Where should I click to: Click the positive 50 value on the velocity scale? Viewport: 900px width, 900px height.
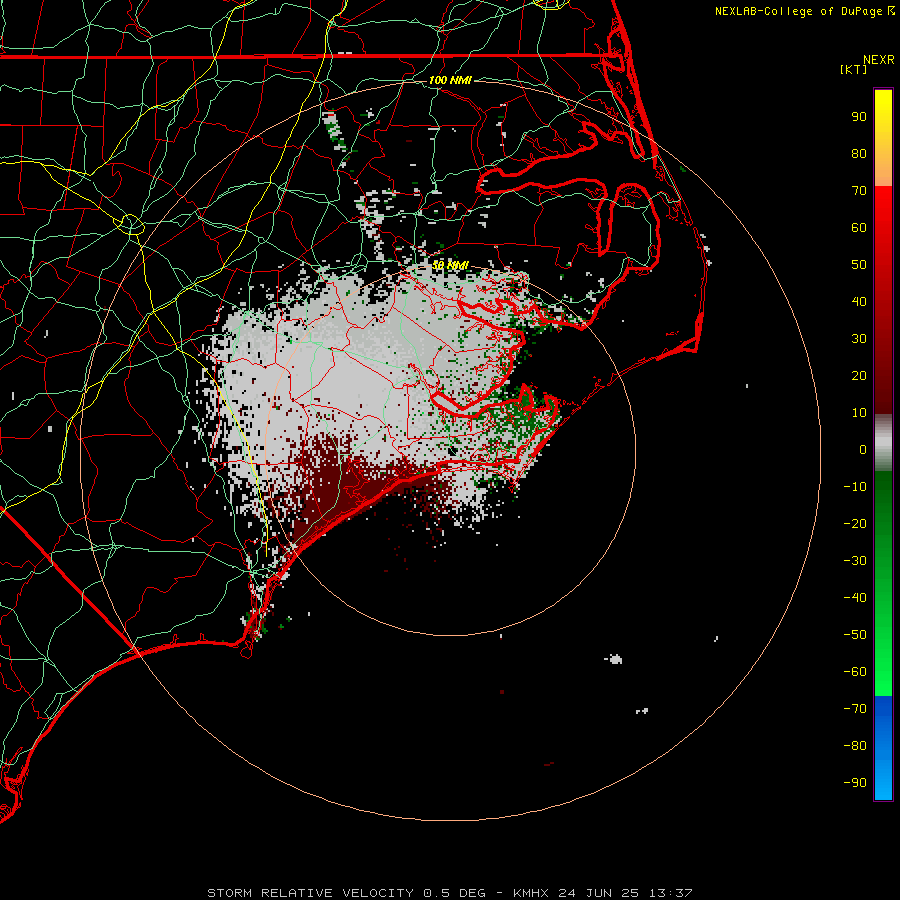pyautogui.click(x=859, y=265)
